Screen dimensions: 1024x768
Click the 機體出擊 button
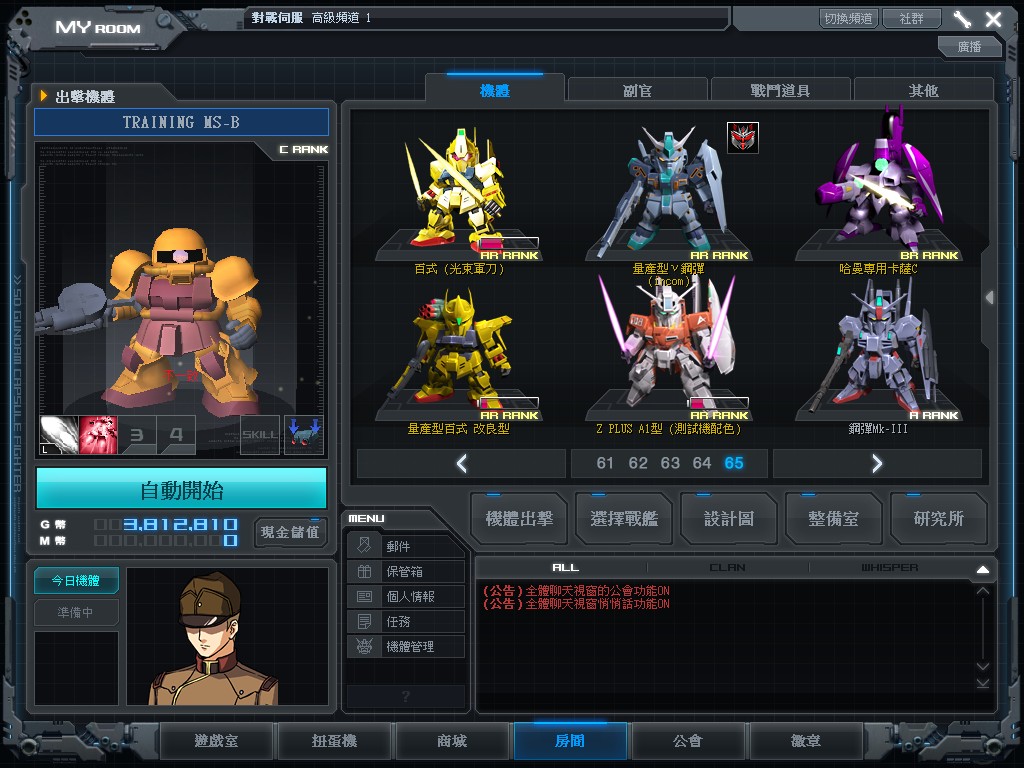[519, 519]
